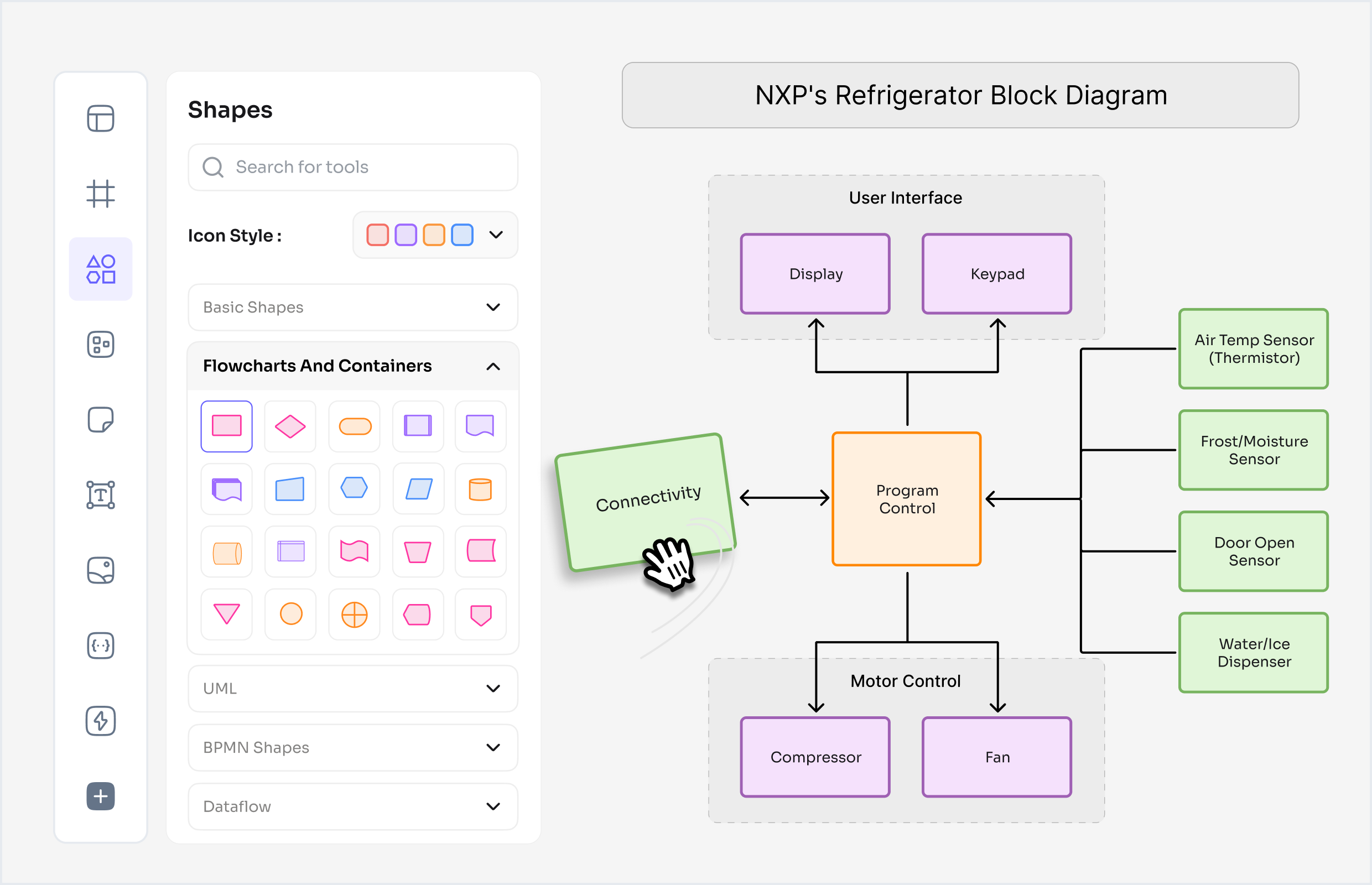Select the Water/Ice Dispenser block
This screenshot has width=1372, height=885.
pos(1254,652)
